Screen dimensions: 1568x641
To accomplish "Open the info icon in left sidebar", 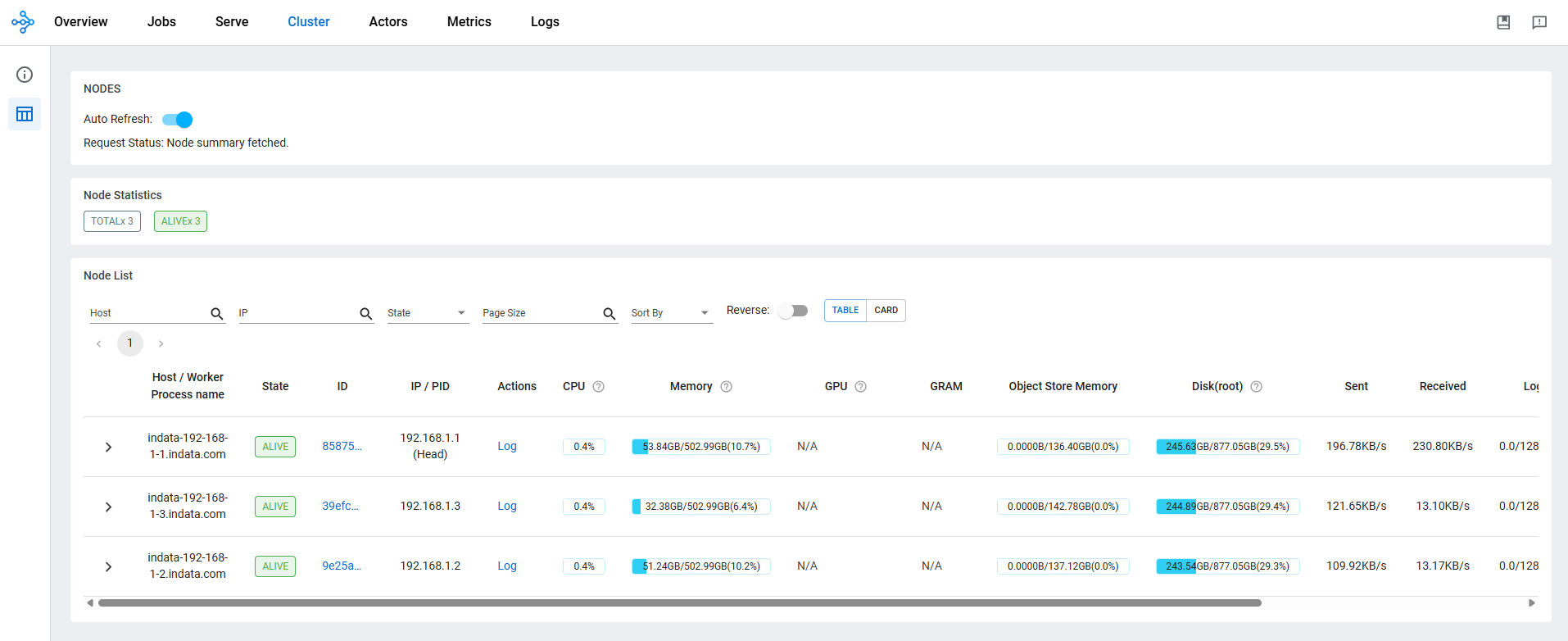I will tap(25, 75).
